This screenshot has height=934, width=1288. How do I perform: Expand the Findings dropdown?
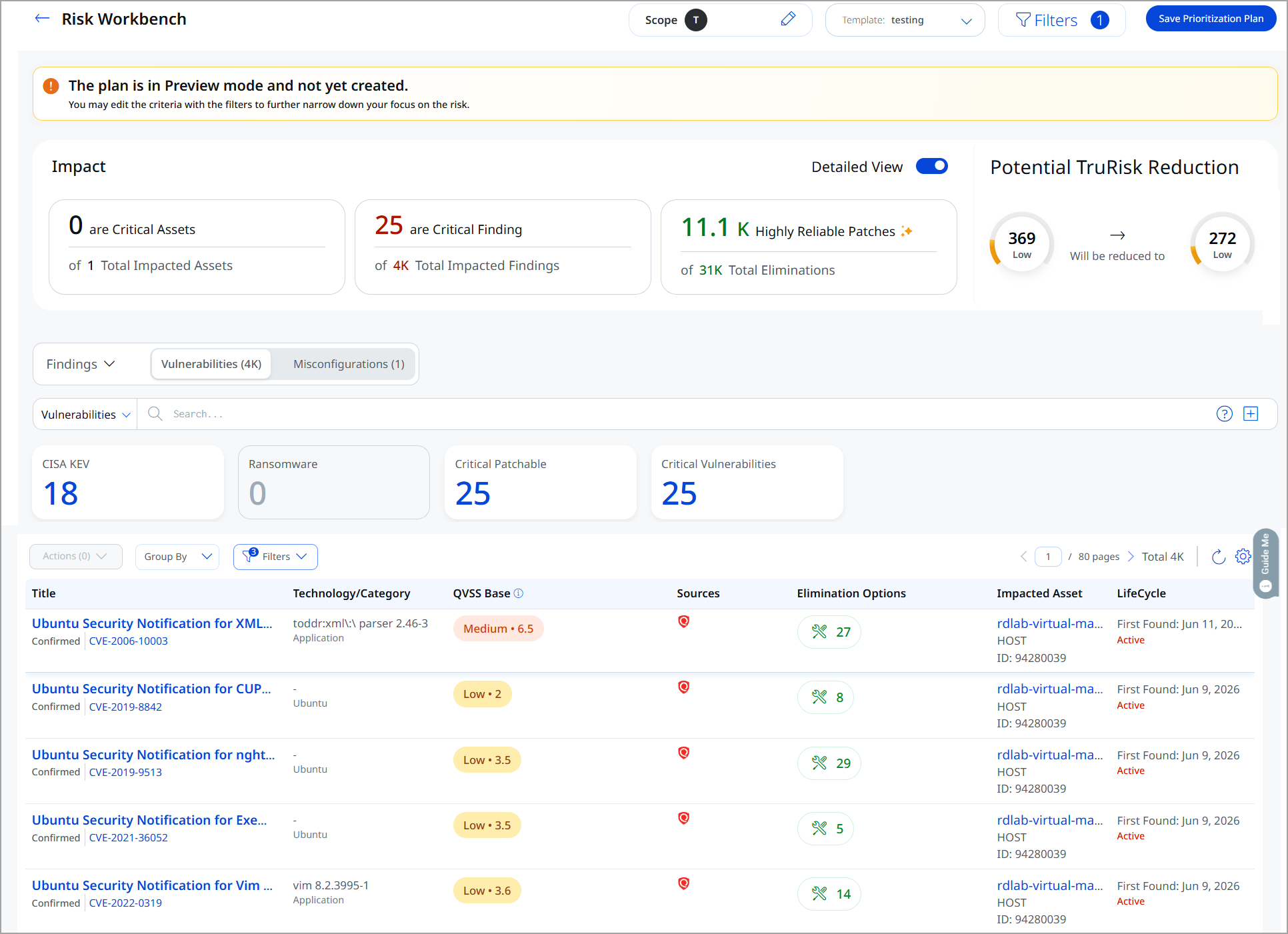(81, 364)
